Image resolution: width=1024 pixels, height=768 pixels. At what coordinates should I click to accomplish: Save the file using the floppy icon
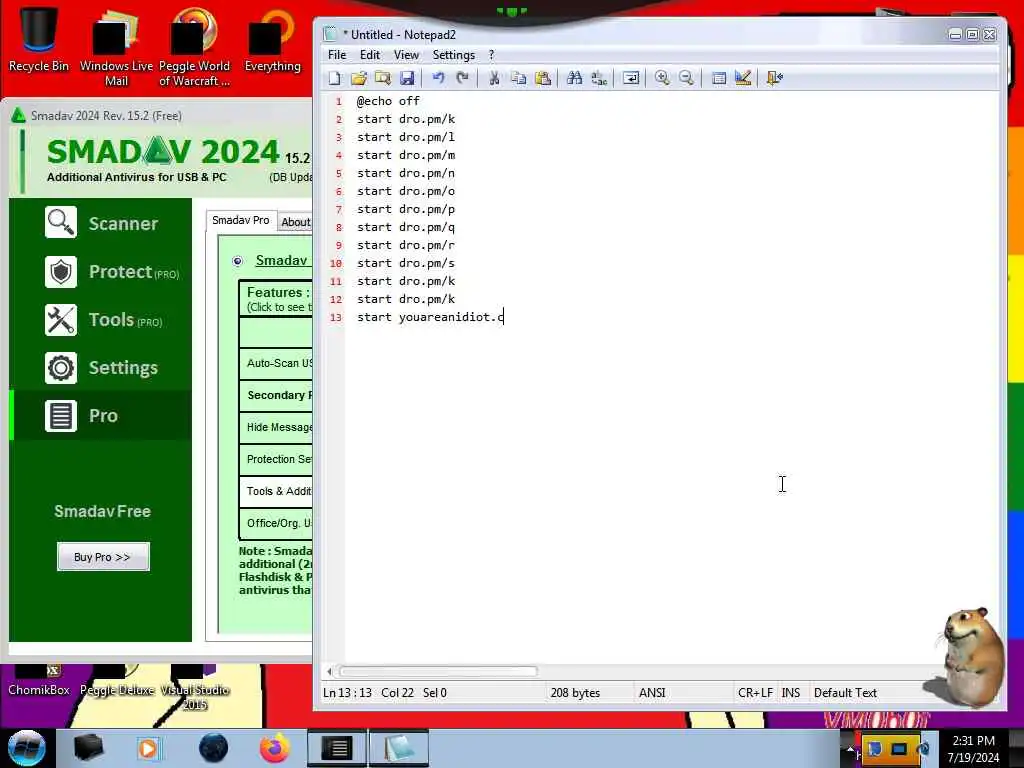pos(407,78)
